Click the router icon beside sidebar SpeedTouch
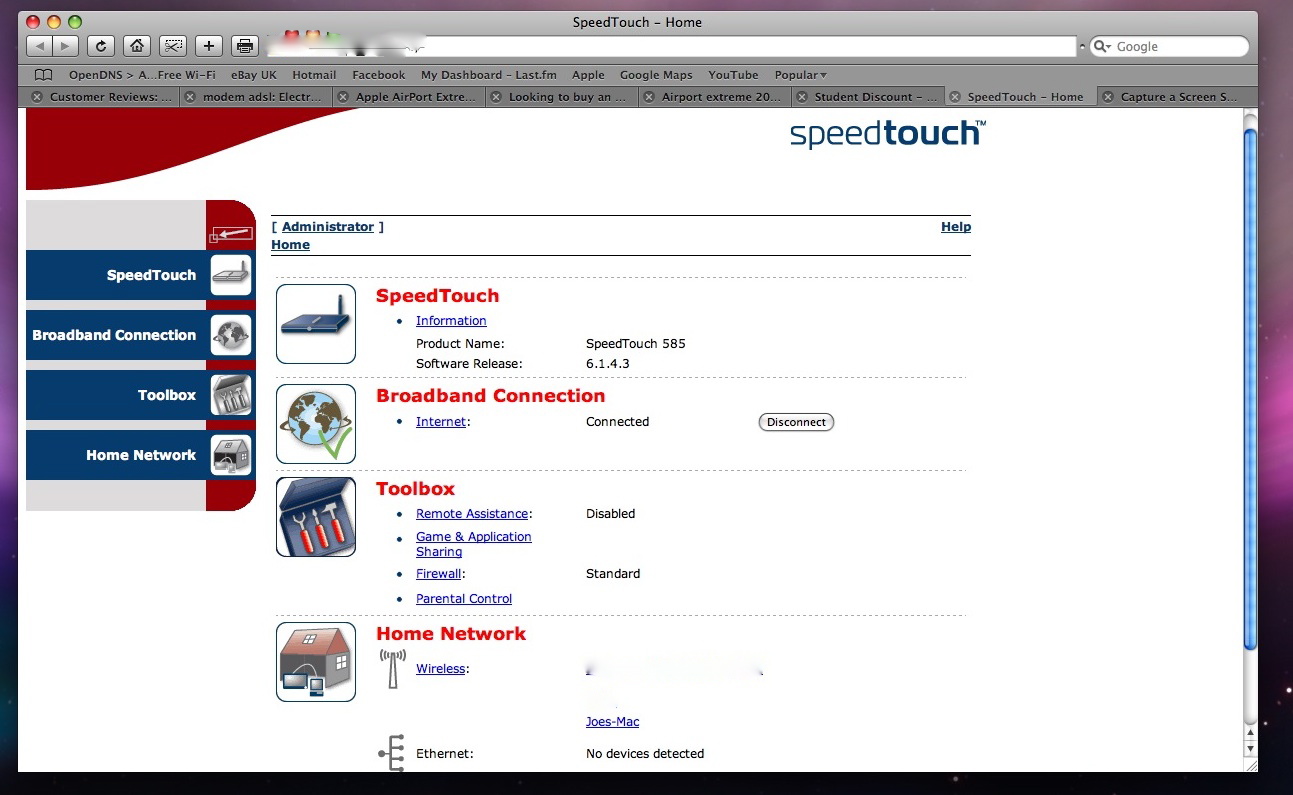 231,275
